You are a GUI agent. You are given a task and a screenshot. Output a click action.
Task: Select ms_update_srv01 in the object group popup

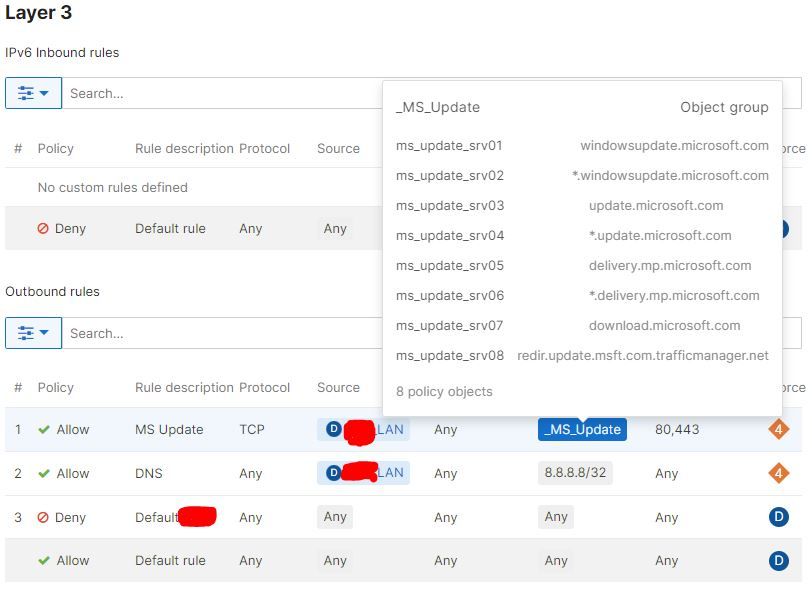point(449,146)
